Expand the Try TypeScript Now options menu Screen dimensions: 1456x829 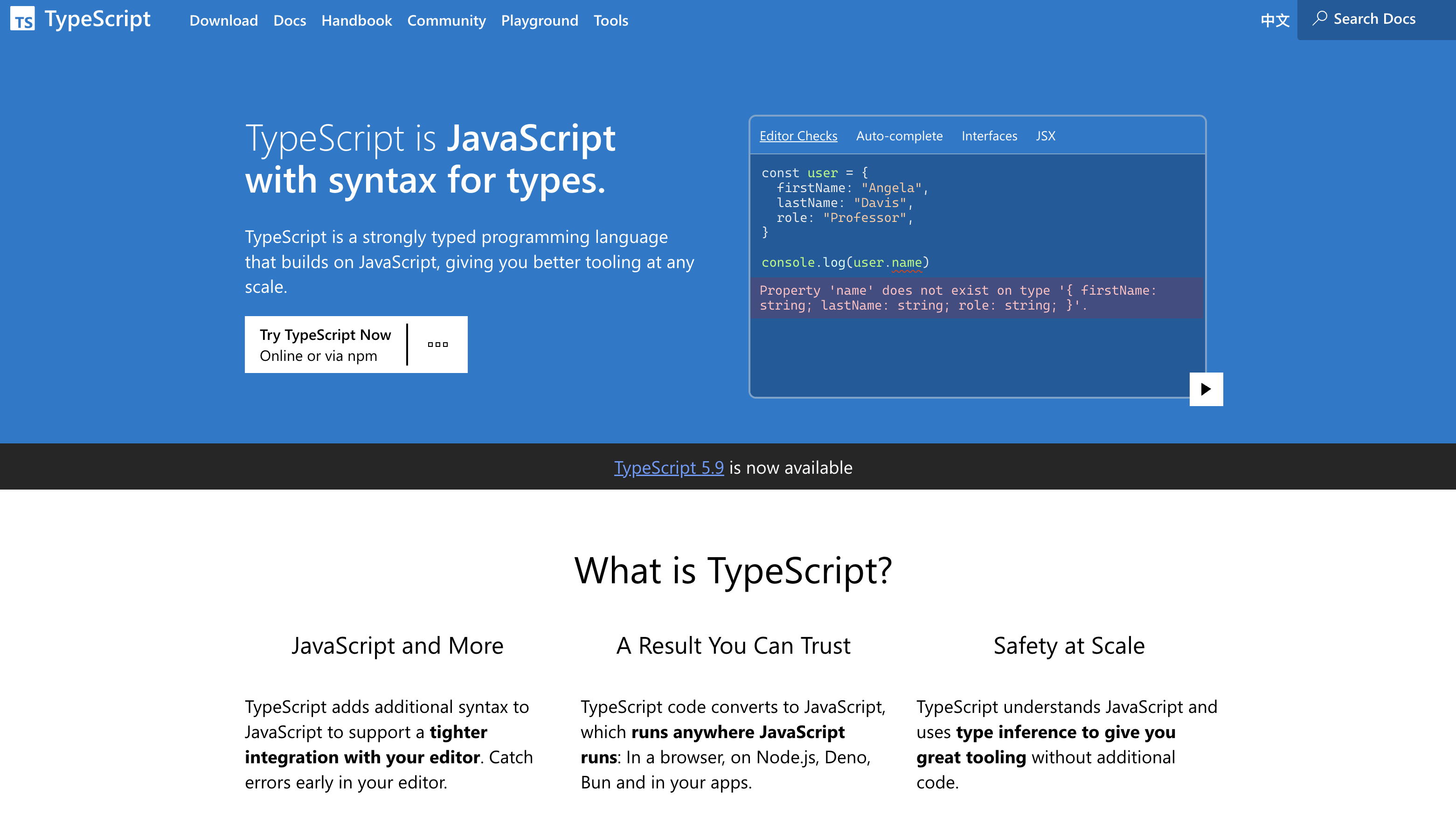(x=437, y=344)
